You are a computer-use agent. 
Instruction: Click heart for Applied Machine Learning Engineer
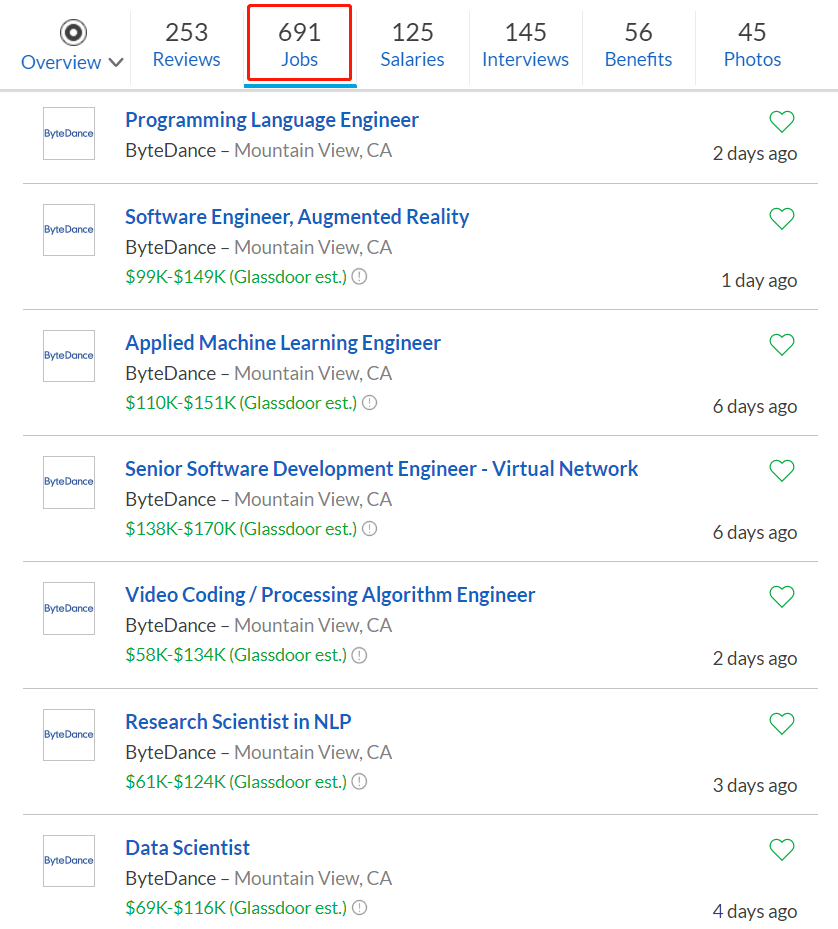tap(782, 345)
